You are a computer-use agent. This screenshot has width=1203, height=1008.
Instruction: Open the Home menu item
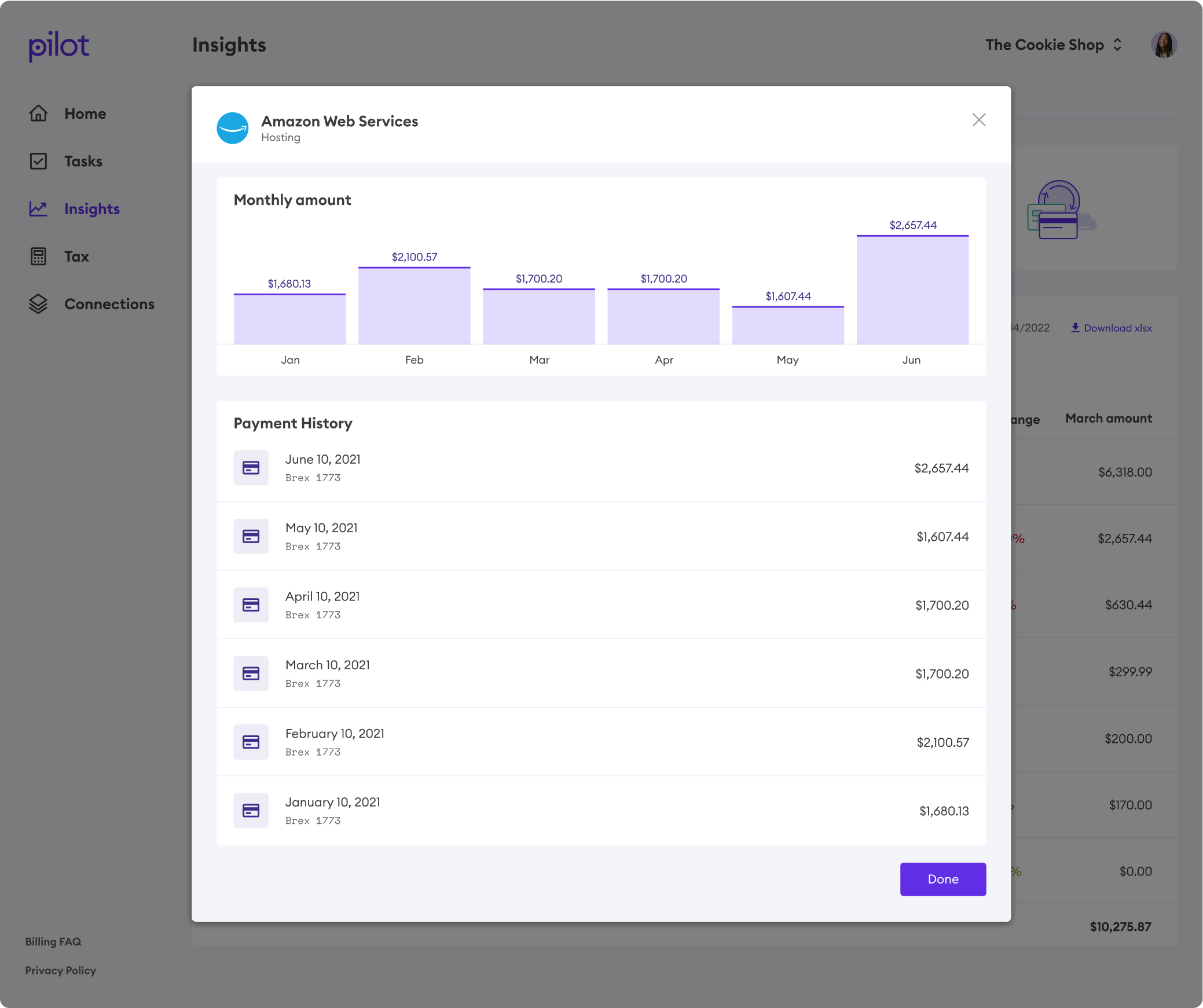(x=85, y=113)
